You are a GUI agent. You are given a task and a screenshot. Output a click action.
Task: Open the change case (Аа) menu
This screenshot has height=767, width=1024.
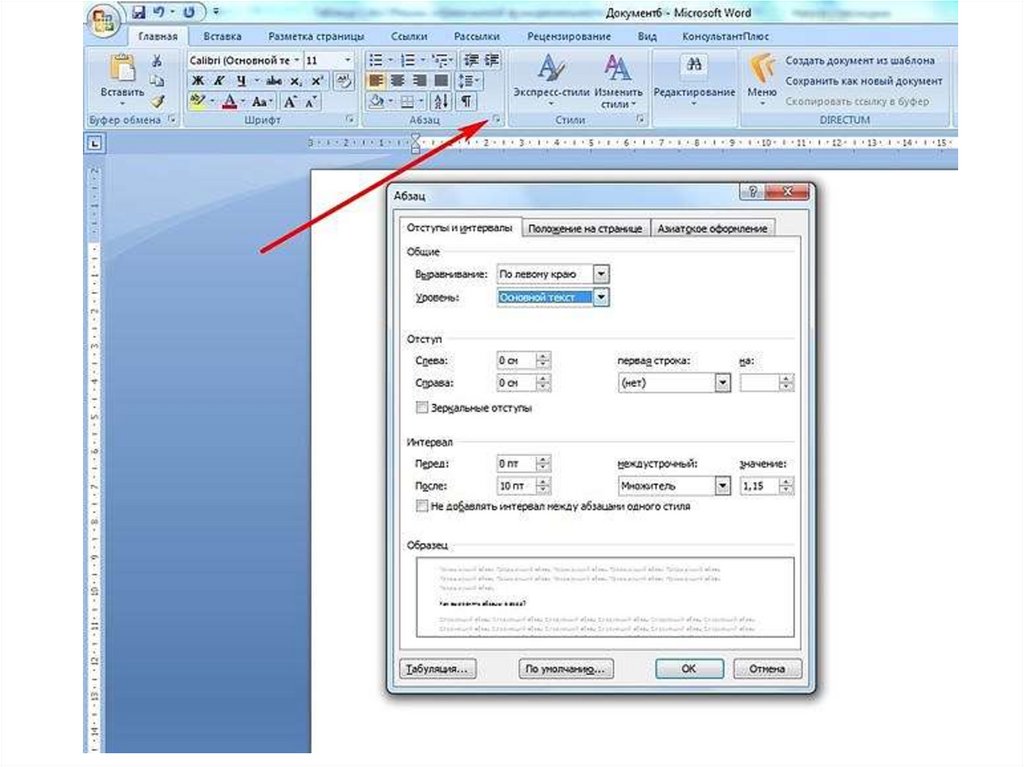[262, 101]
